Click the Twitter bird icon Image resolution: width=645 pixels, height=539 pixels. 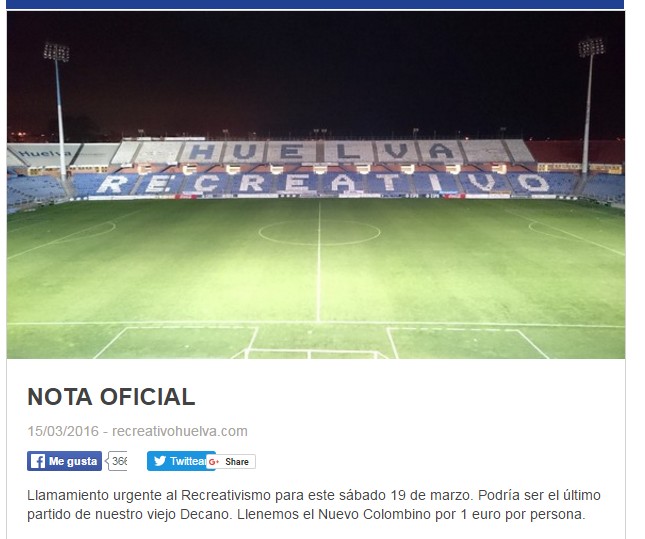pyautogui.click(x=160, y=461)
